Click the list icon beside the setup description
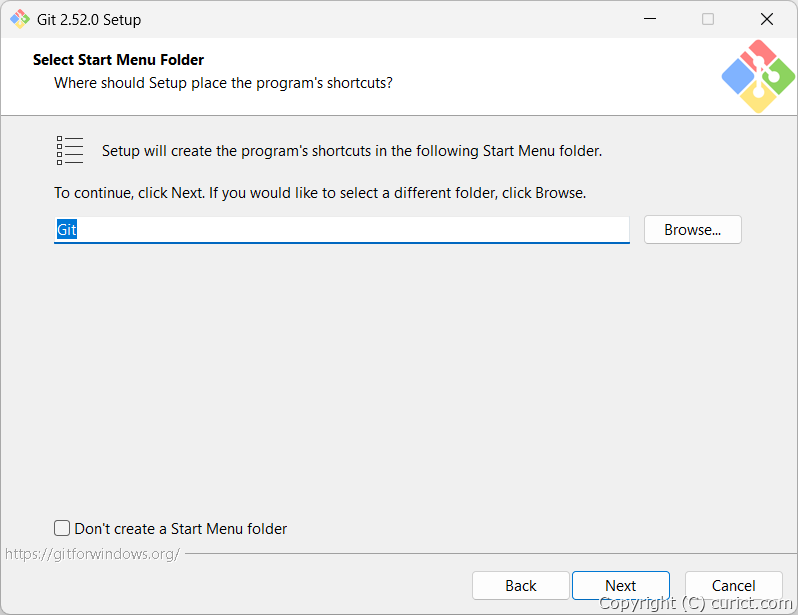 [70, 151]
